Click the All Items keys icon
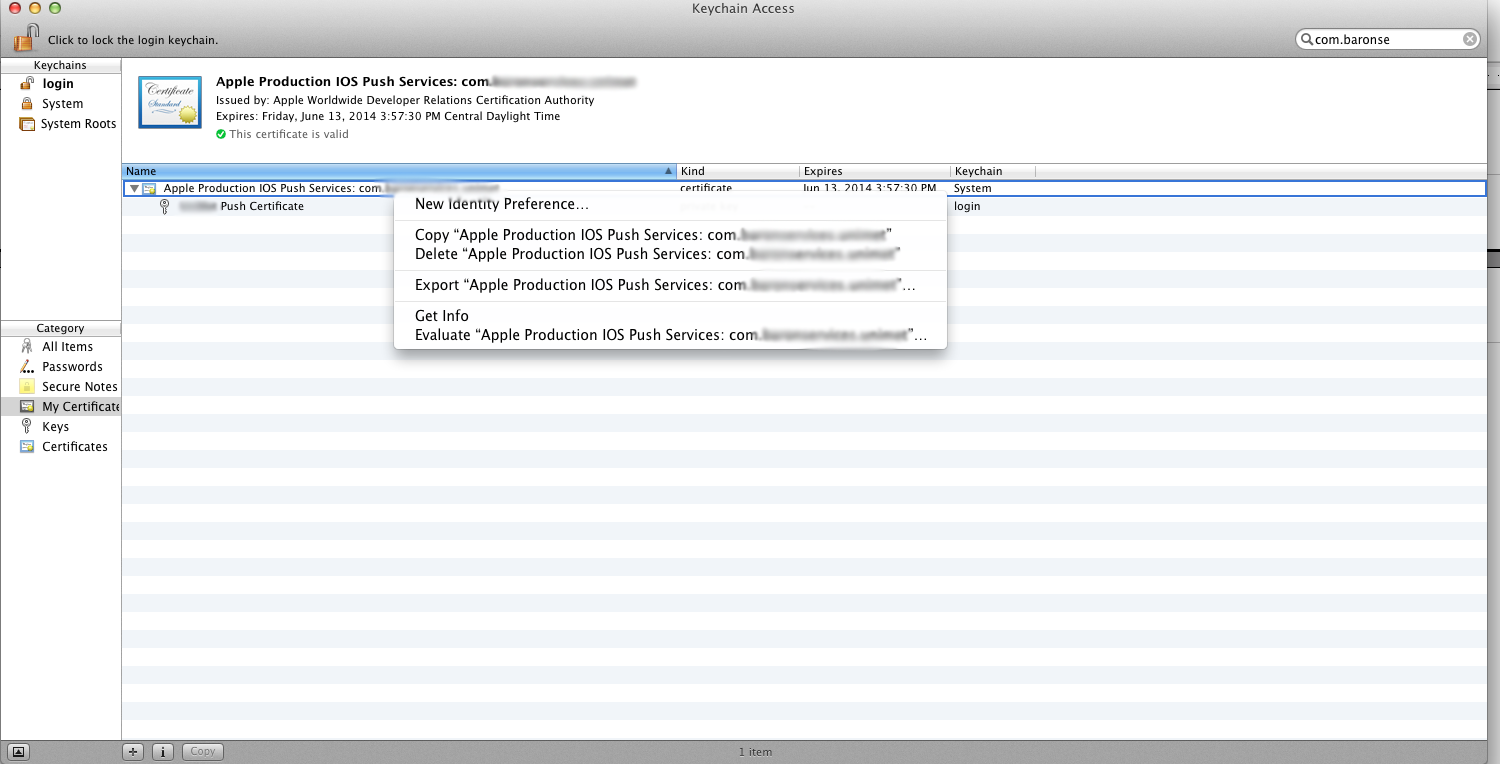The height and width of the screenshot is (764, 1500). (x=27, y=347)
